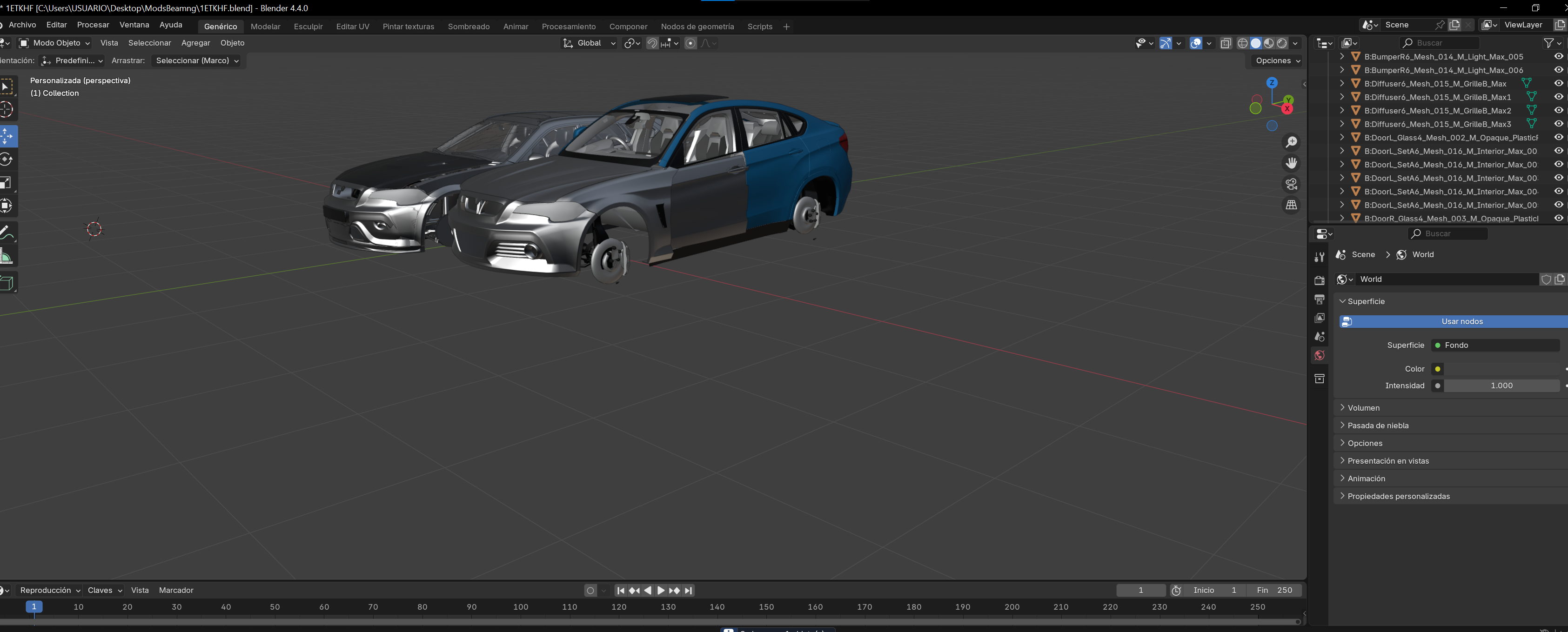Viewport: 1568px width, 632px height.
Task: Toggle visibility of B:Diffuser6_Mesh_015_M_GrilleB_Max2
Action: (1558, 111)
